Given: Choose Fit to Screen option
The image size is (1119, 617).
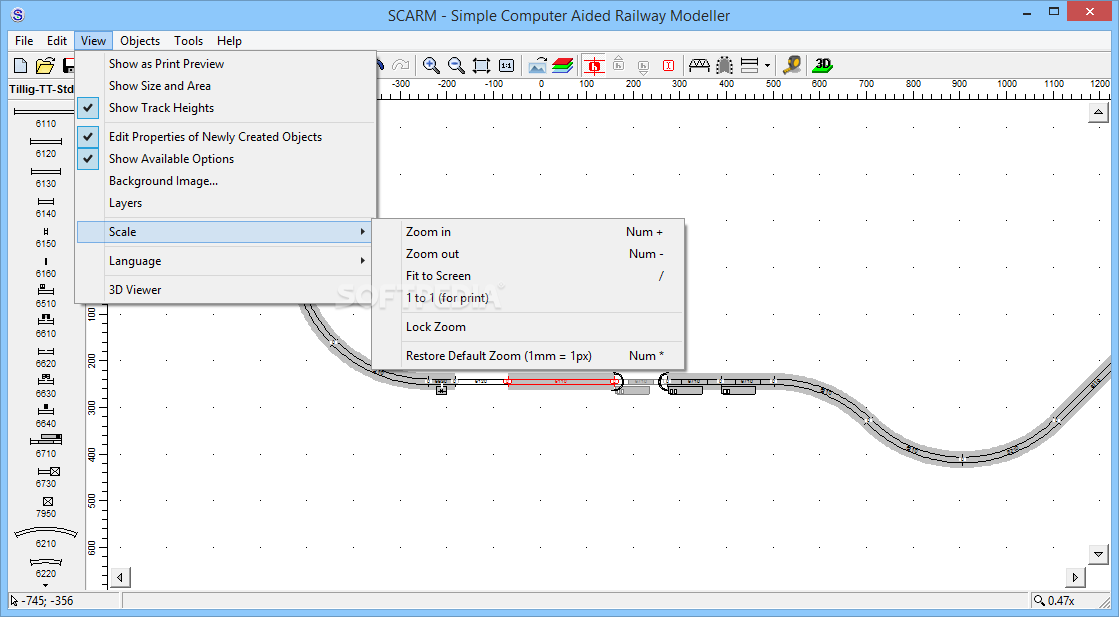Looking at the screenshot, I should click(x=528, y=276).
